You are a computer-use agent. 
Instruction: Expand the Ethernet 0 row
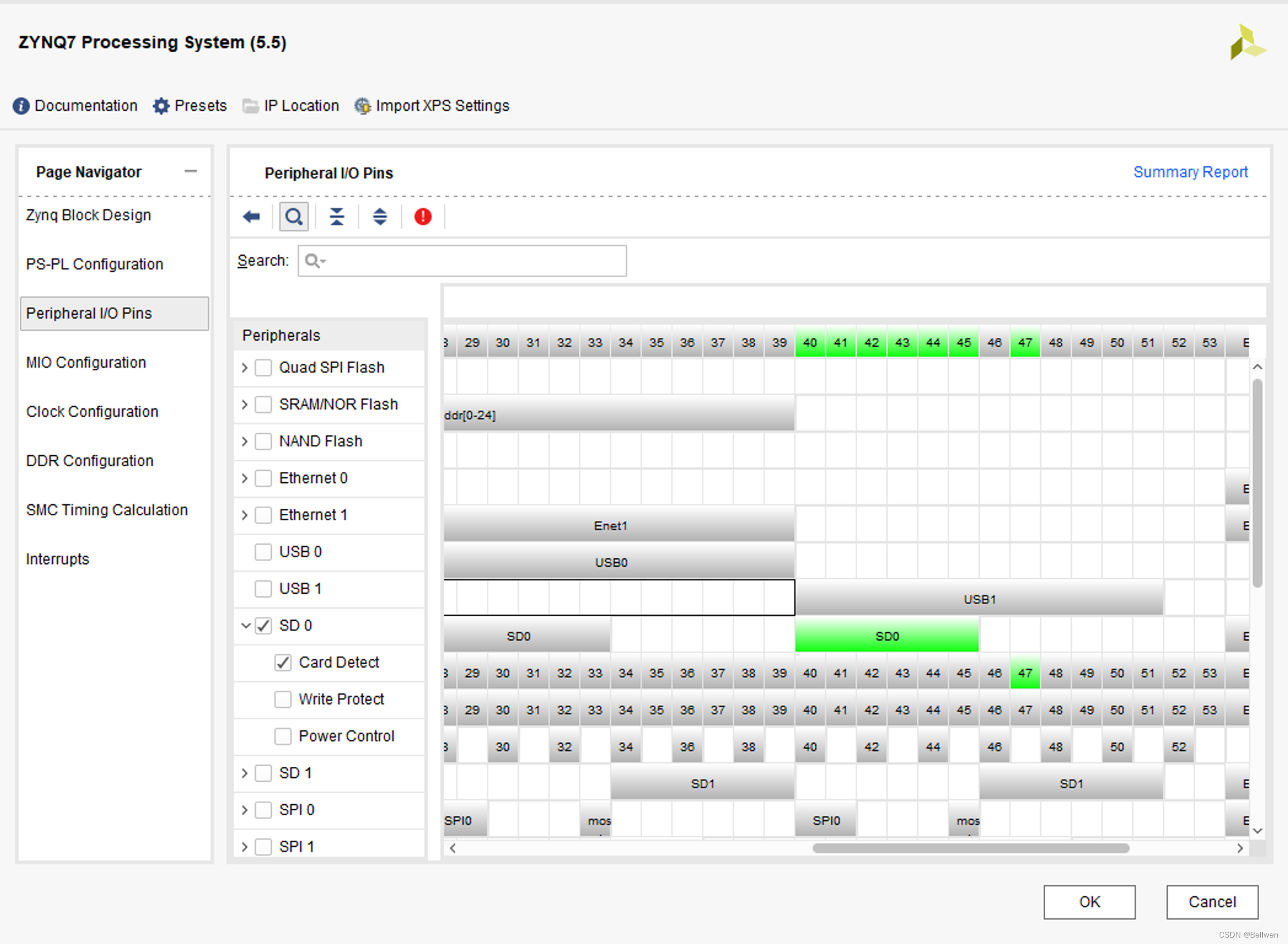245,478
